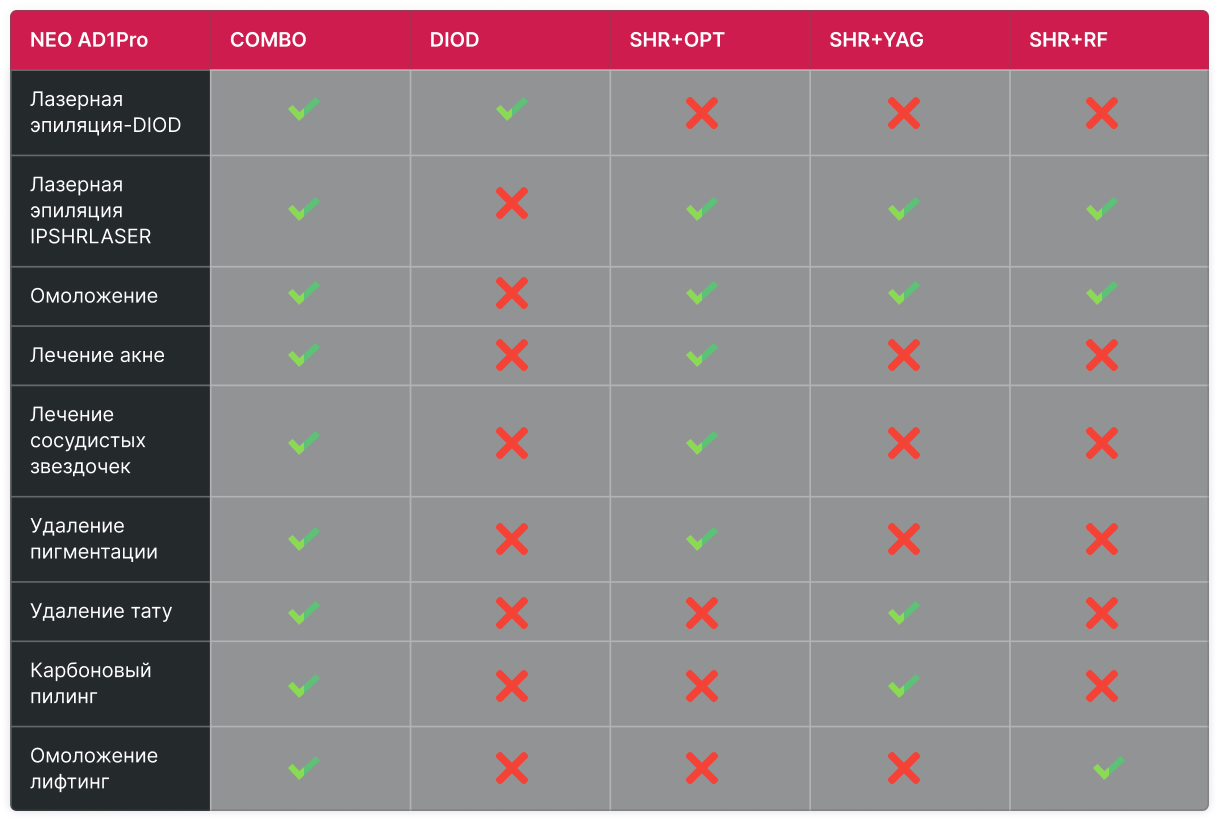The width and height of the screenshot is (1219, 821).
Task: Click the checkmark for SHR+OPT Удаление пигментации
Action: point(702,539)
